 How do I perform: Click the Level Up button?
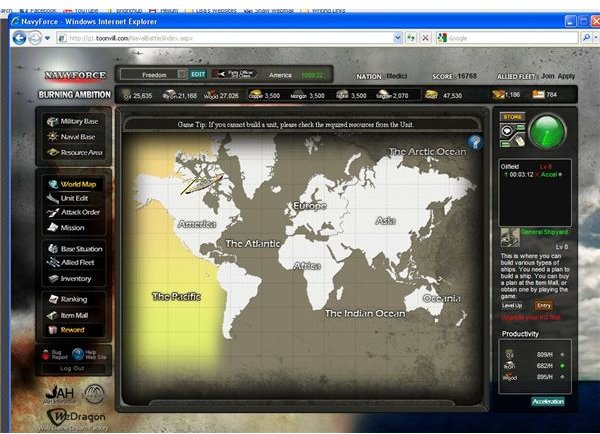coord(512,305)
